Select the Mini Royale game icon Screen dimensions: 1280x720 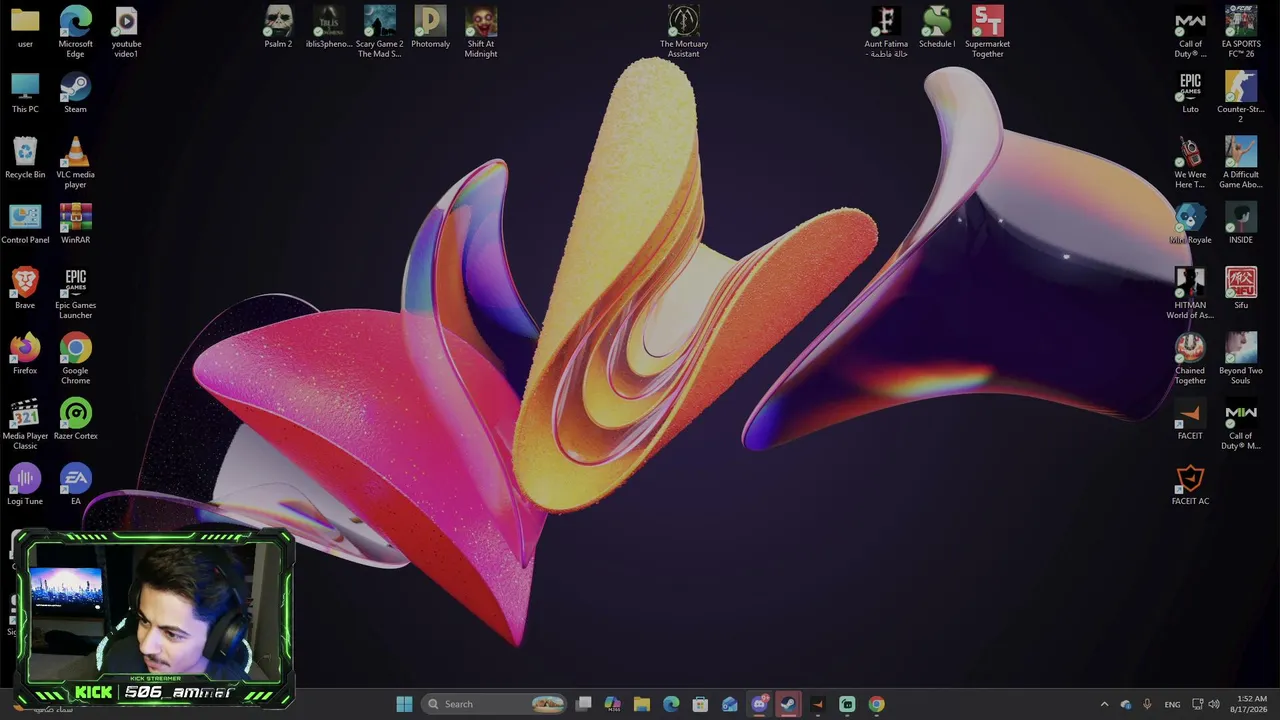pos(1190,224)
